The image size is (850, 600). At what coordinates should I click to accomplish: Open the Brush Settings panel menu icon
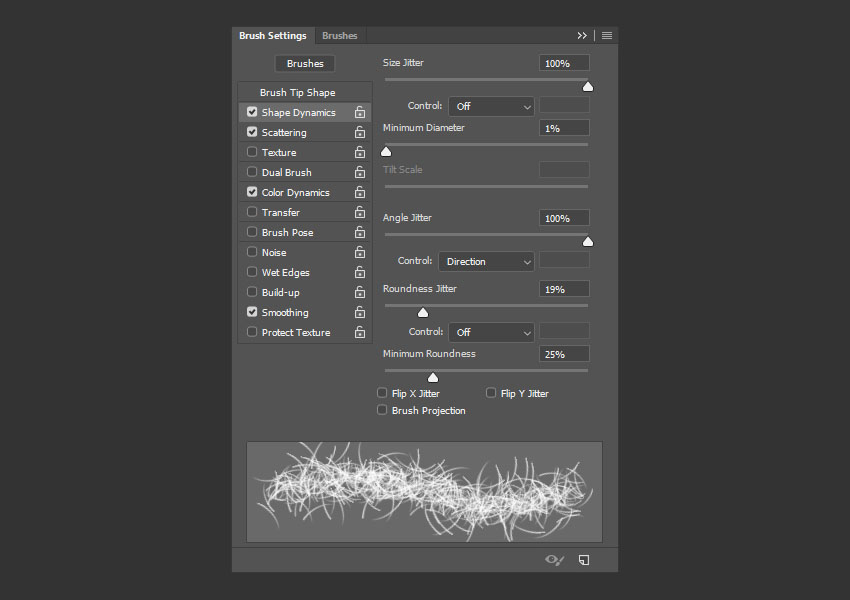[x=607, y=36]
